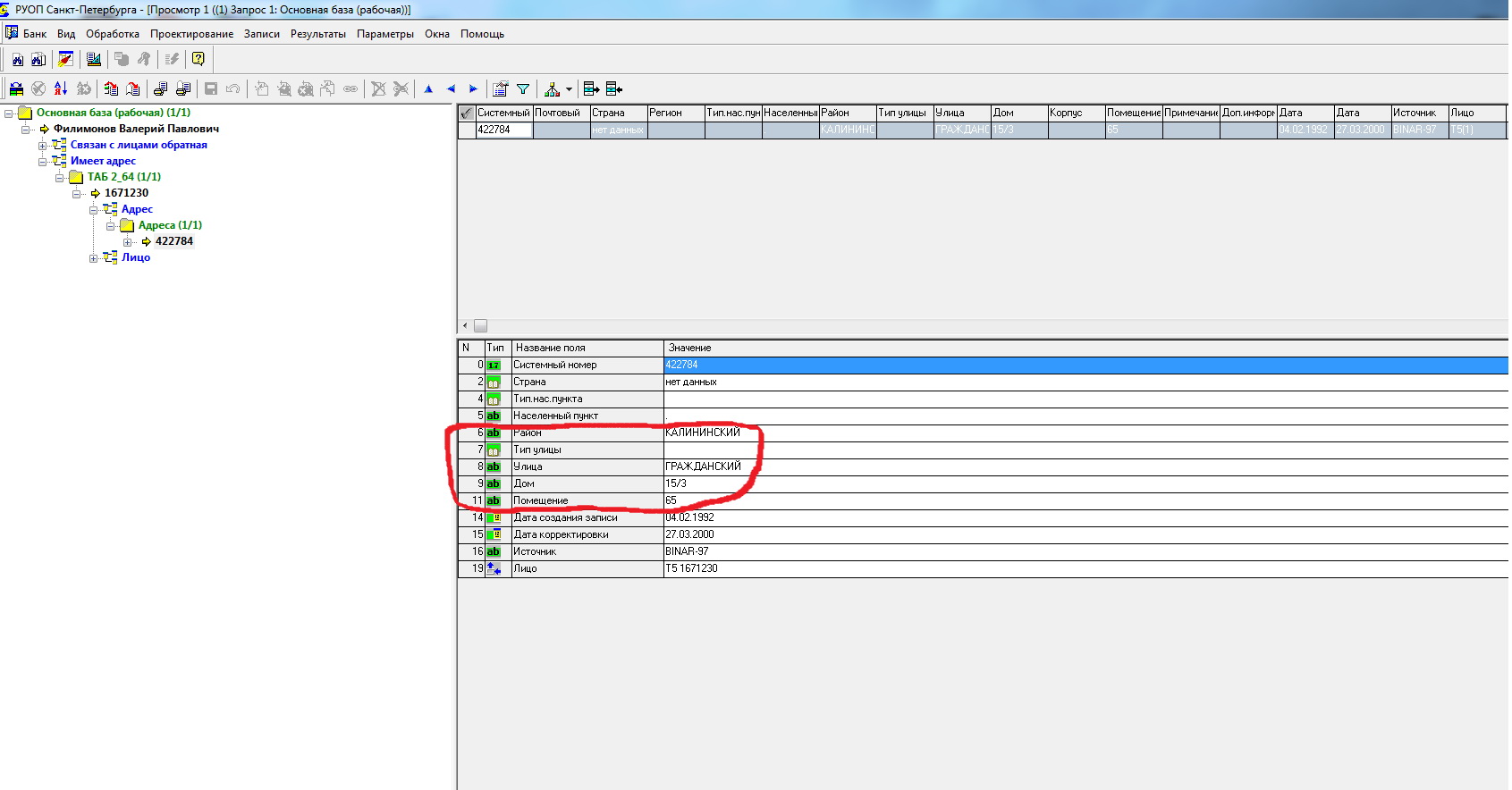Toggle the checkmark box in grid header corner
Image resolution: width=1512 pixels, height=790 pixels.
click(x=466, y=113)
